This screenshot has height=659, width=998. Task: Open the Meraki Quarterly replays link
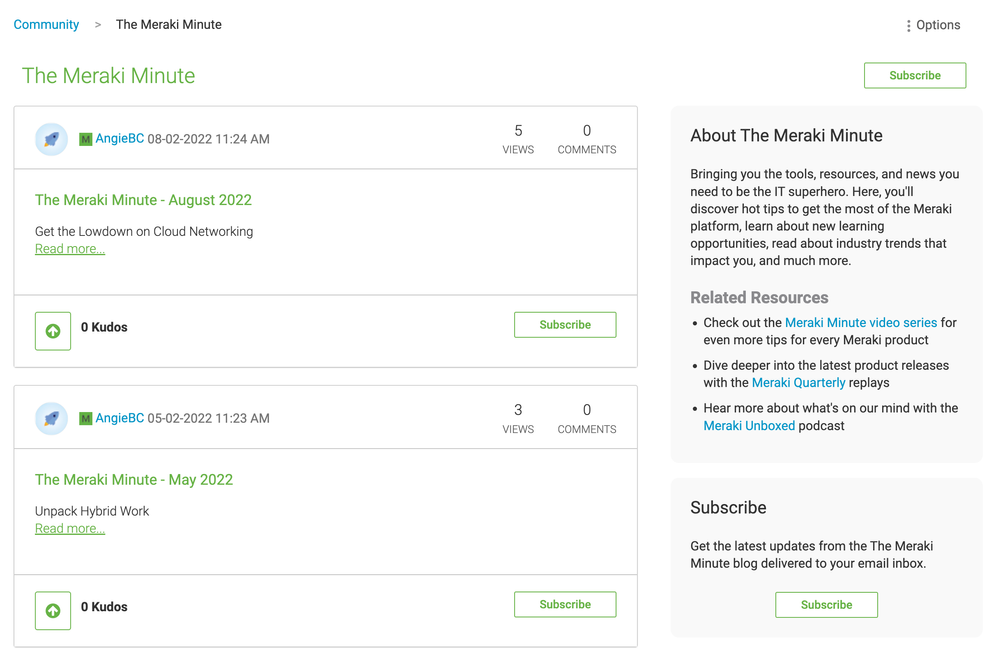point(798,383)
